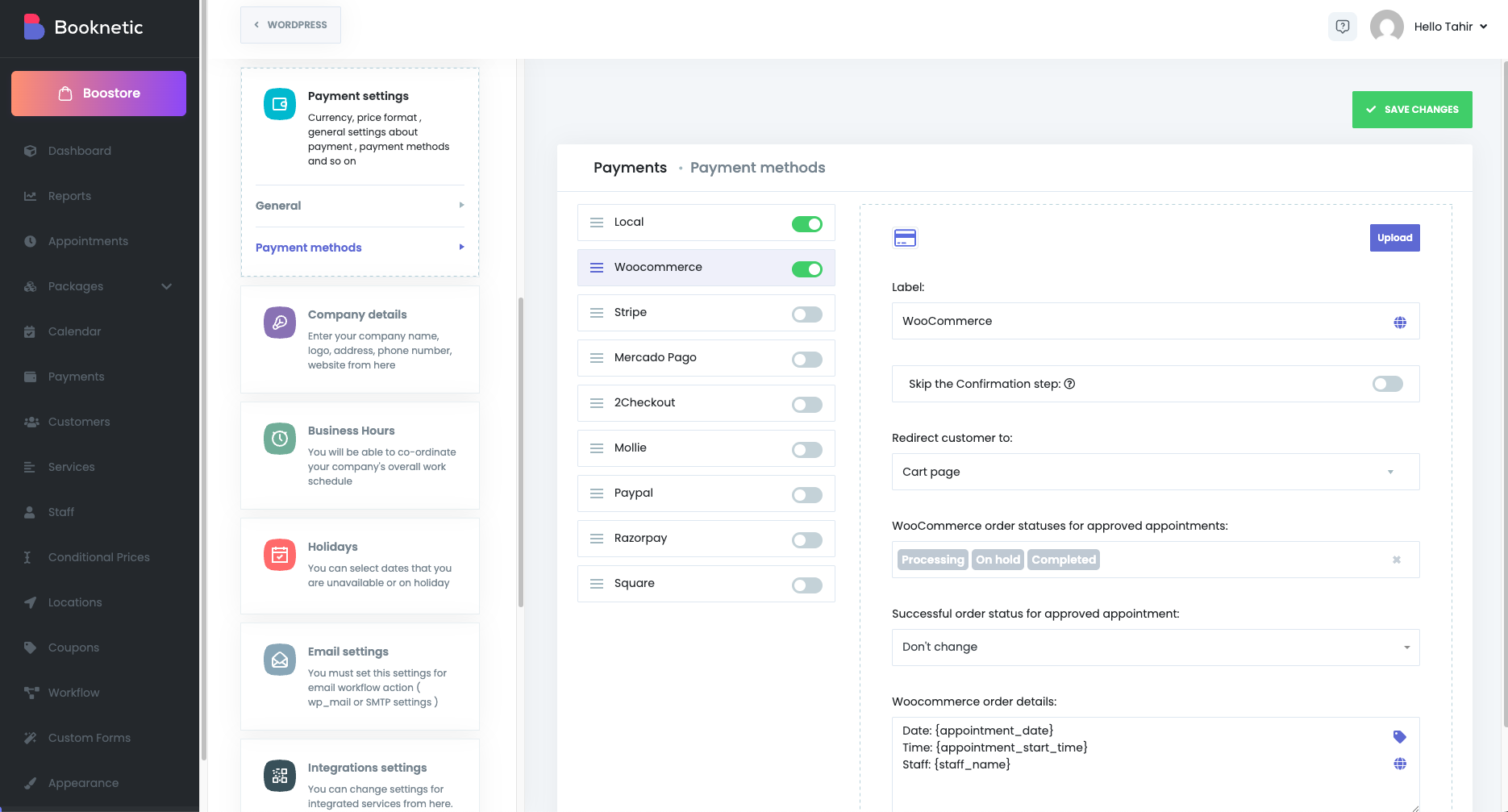
Task: Open the order statuses multi-select field
Action: click(x=1156, y=560)
